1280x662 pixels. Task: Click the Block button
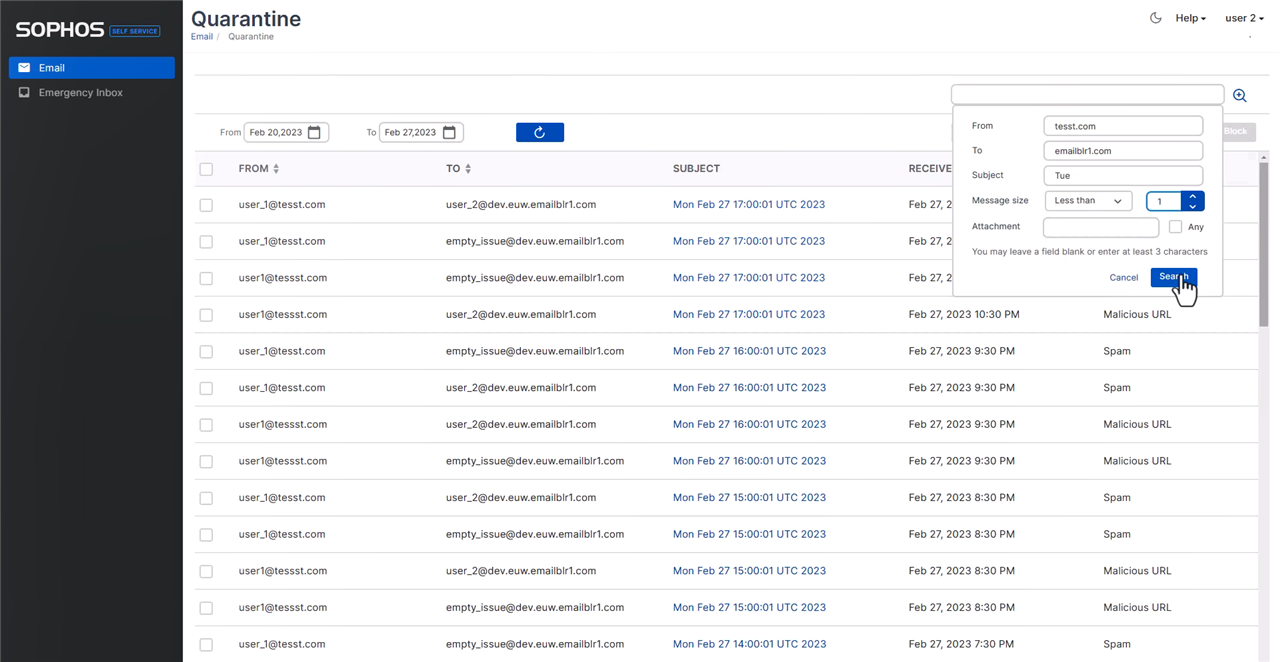pyautogui.click(x=1236, y=132)
